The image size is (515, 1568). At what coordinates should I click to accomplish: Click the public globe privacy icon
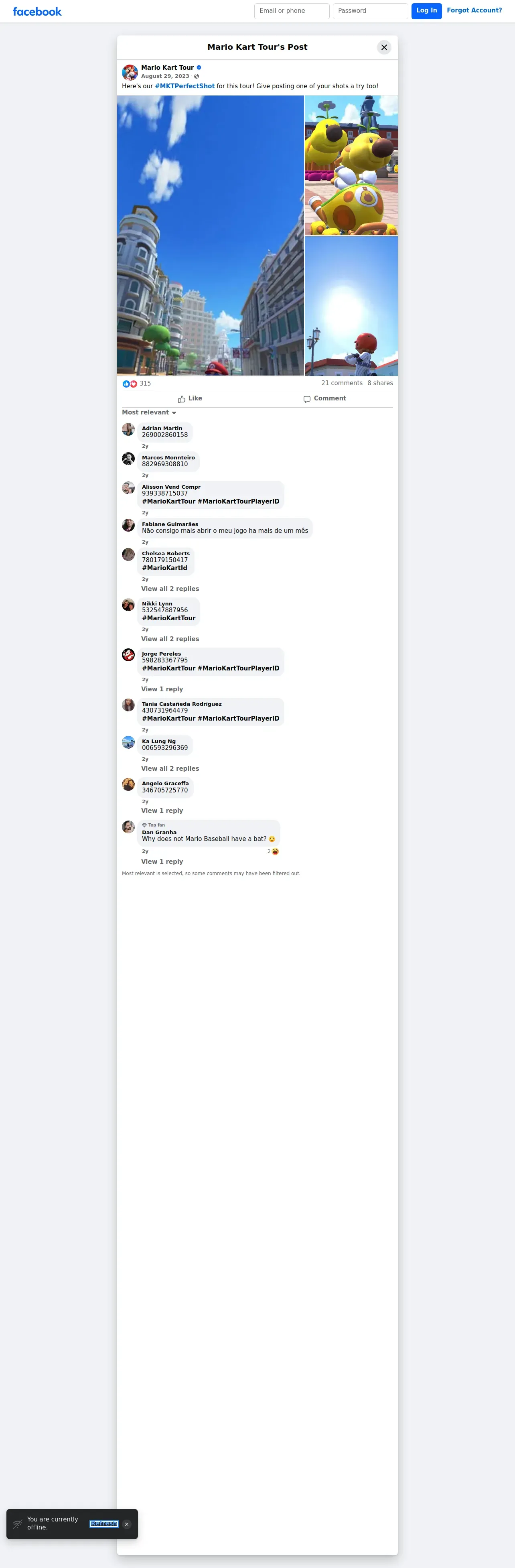pos(197,77)
